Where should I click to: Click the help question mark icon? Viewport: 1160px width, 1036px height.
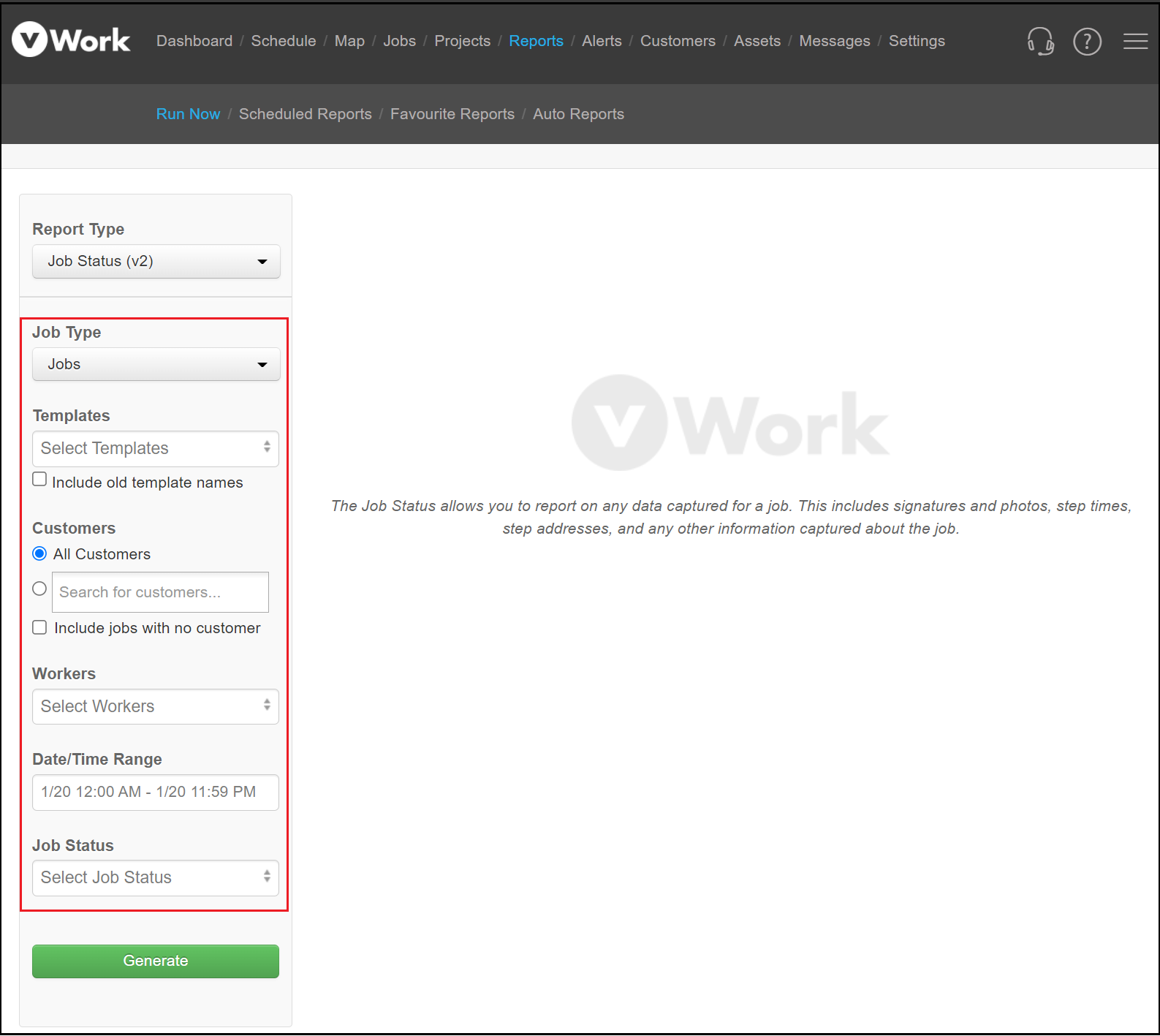click(x=1087, y=42)
